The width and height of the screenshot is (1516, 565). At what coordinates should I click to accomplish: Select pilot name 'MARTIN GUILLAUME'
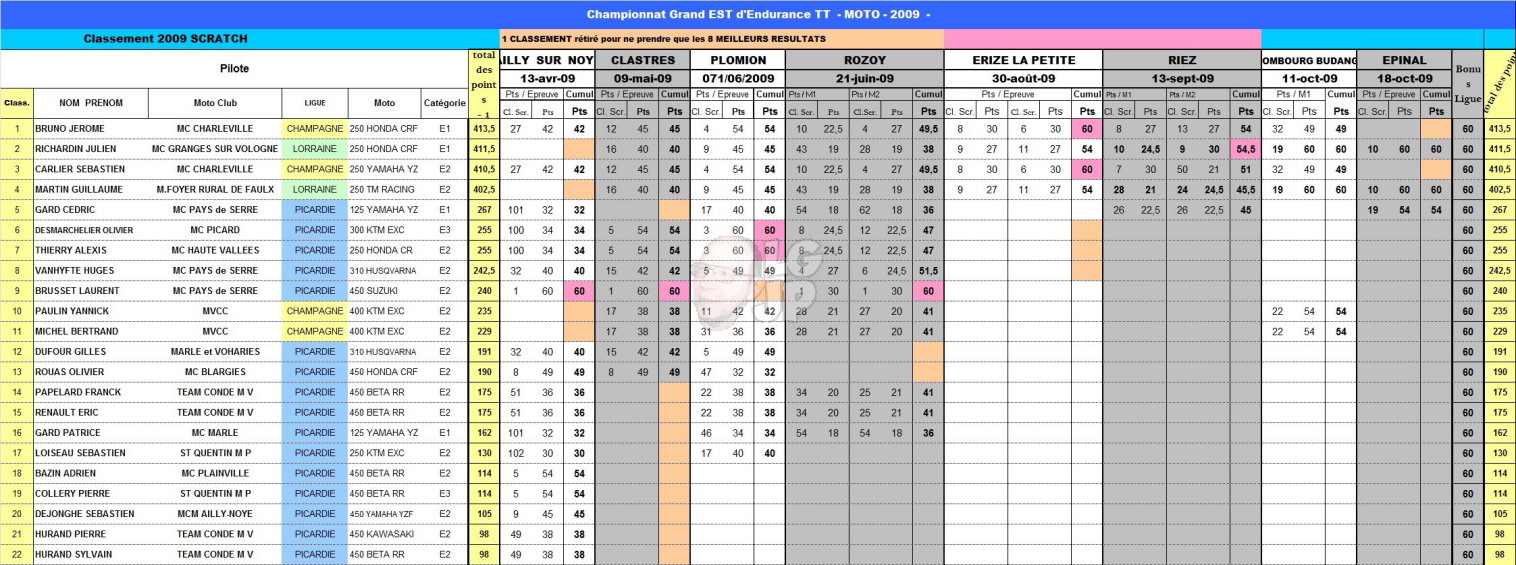click(78, 189)
